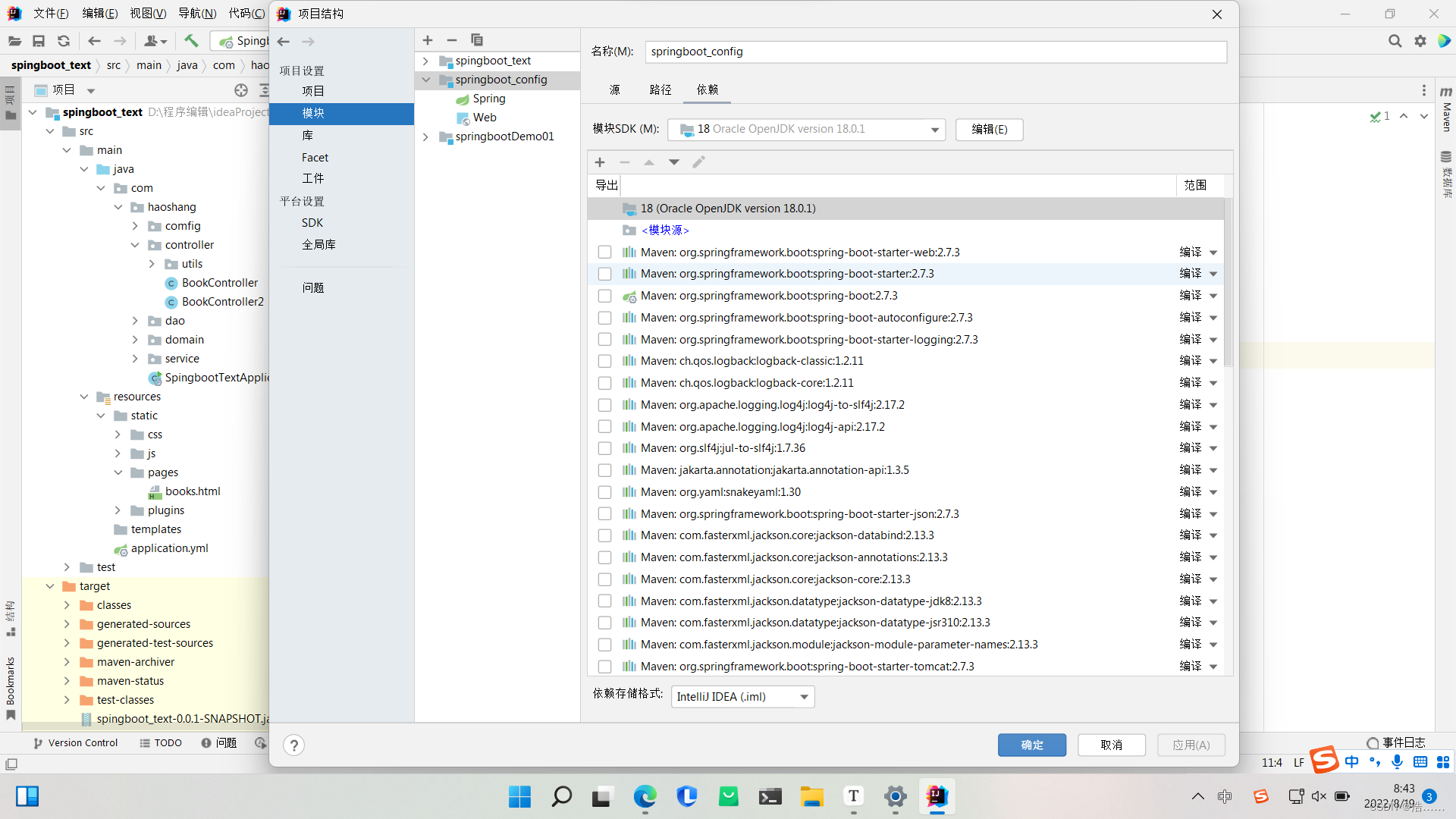Open File Explorer from the taskbar
This screenshot has width=1456, height=819.
(x=811, y=796)
